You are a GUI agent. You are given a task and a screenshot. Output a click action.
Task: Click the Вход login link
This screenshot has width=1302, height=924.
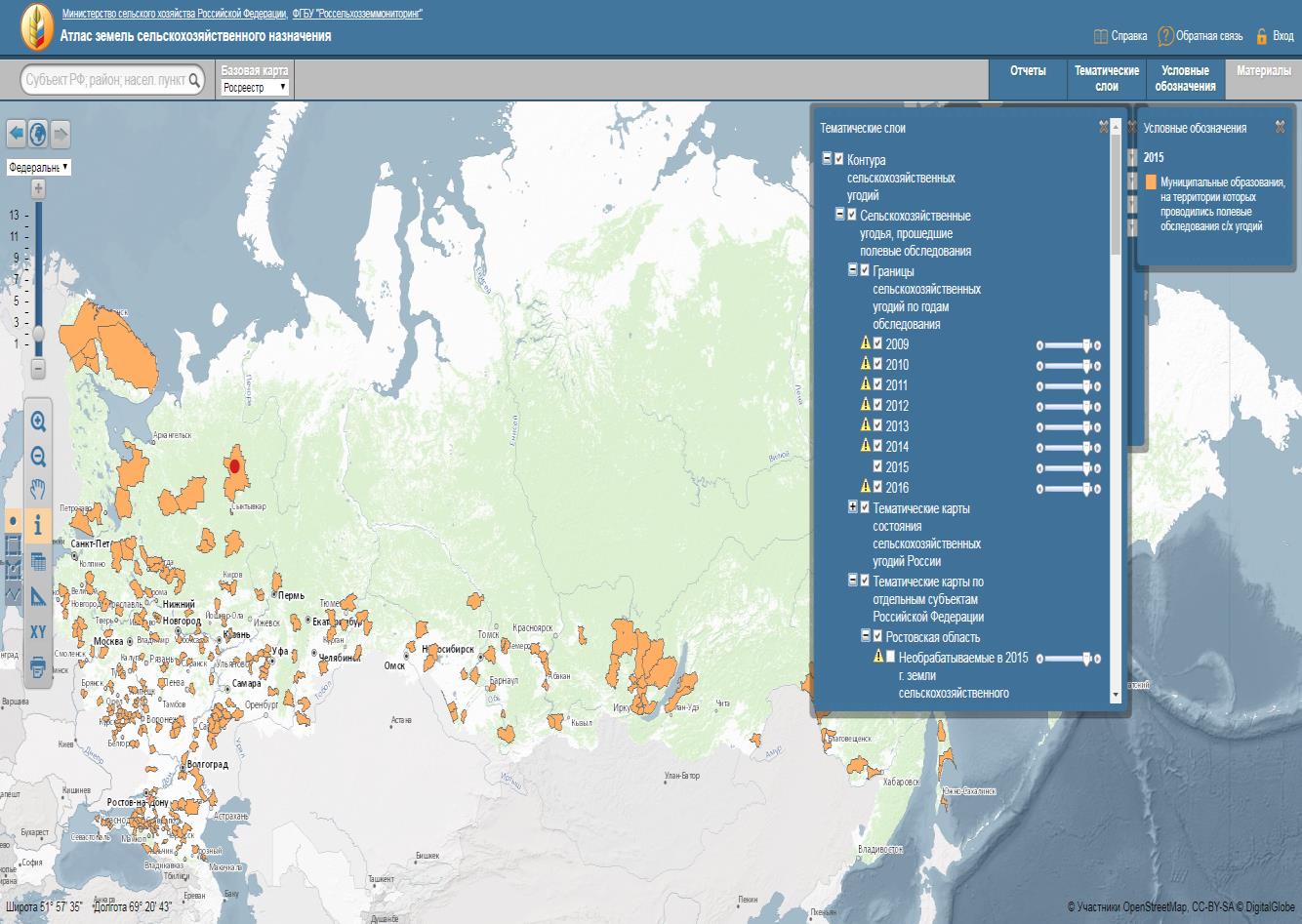pyautogui.click(x=1275, y=36)
